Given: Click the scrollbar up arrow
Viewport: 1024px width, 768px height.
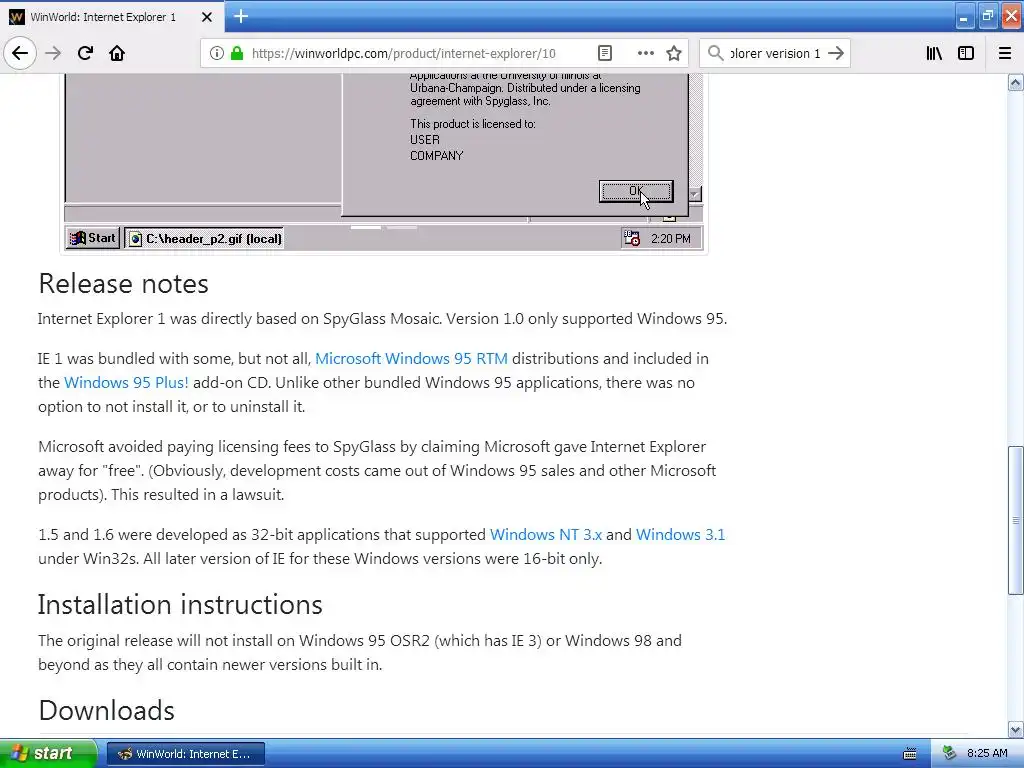Looking at the screenshot, I should [x=1016, y=82].
